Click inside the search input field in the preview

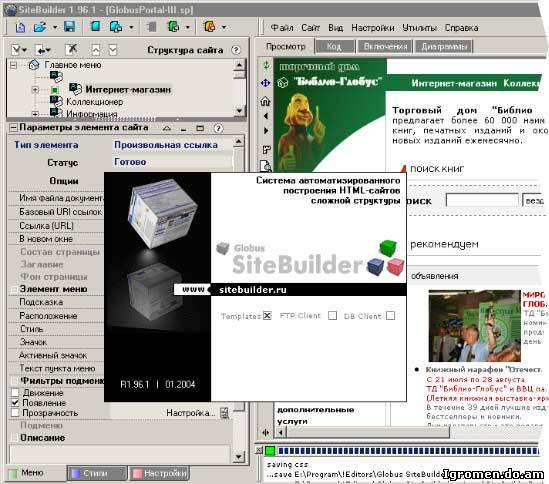pyautogui.click(x=482, y=201)
